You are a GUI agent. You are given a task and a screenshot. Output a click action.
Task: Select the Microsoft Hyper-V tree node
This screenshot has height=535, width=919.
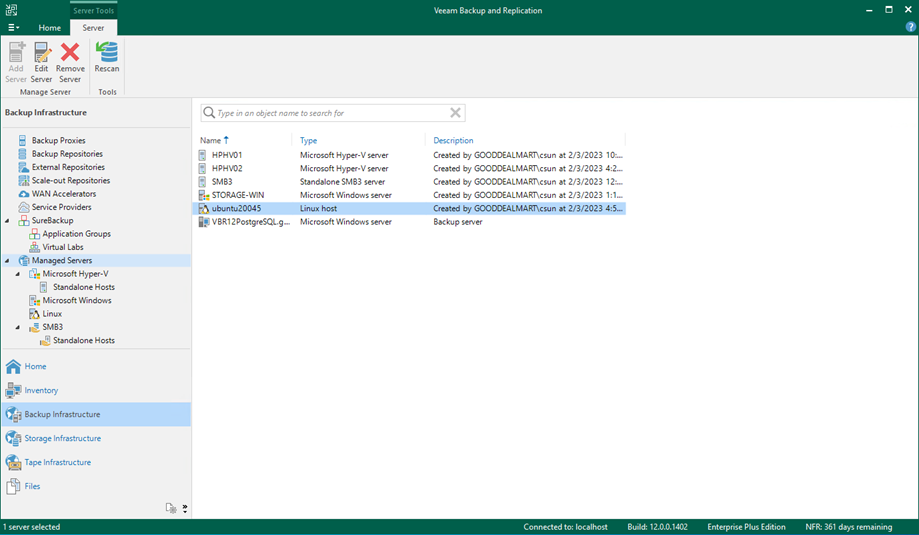pos(75,274)
